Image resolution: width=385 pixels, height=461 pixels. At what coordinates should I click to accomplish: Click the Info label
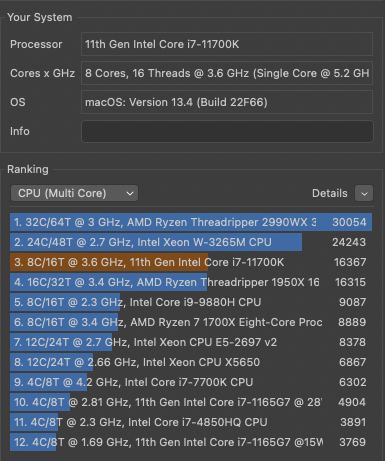coord(20,131)
